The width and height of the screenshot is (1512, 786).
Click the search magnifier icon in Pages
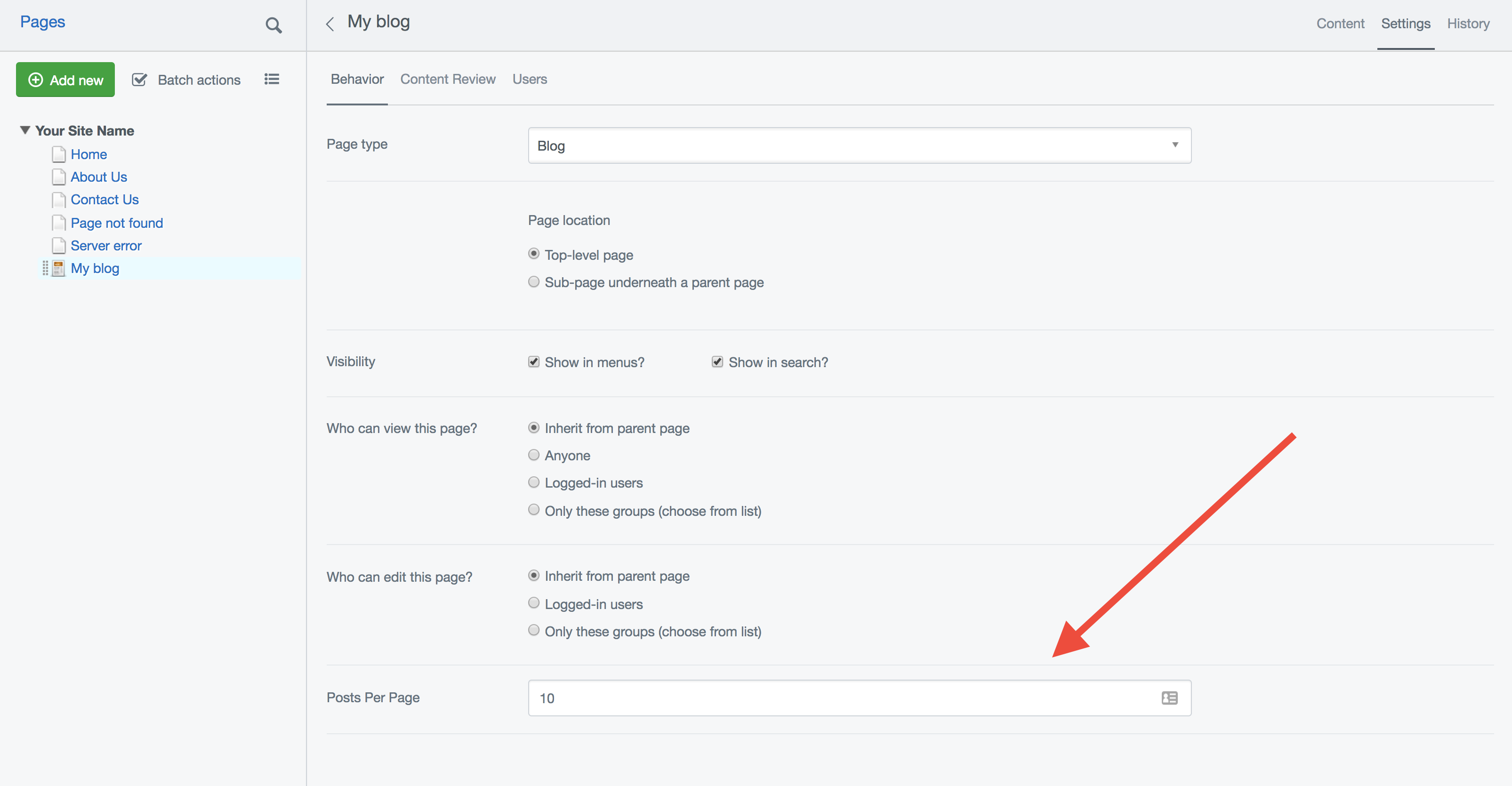click(273, 25)
